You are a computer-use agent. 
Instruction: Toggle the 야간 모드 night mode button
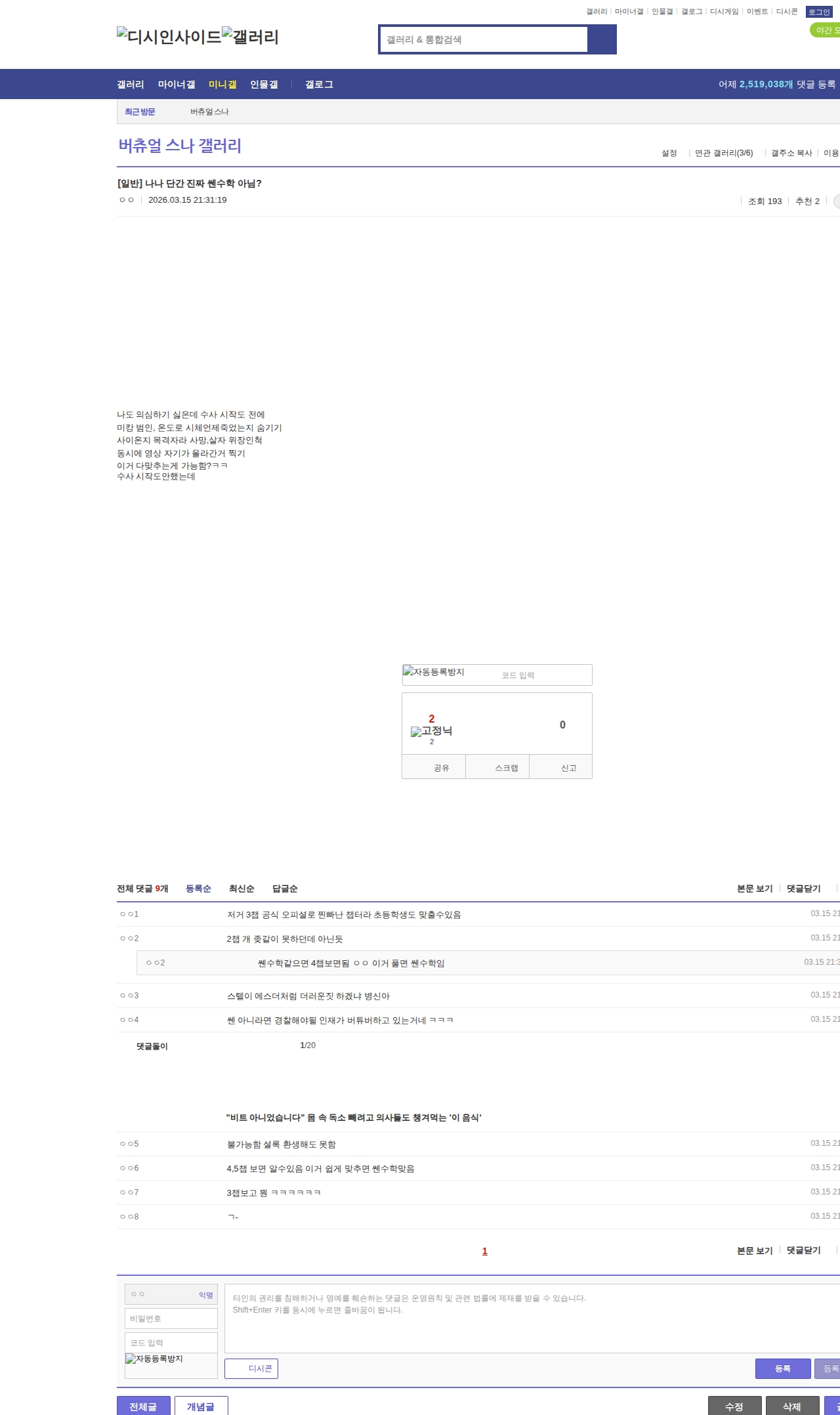pos(826,30)
